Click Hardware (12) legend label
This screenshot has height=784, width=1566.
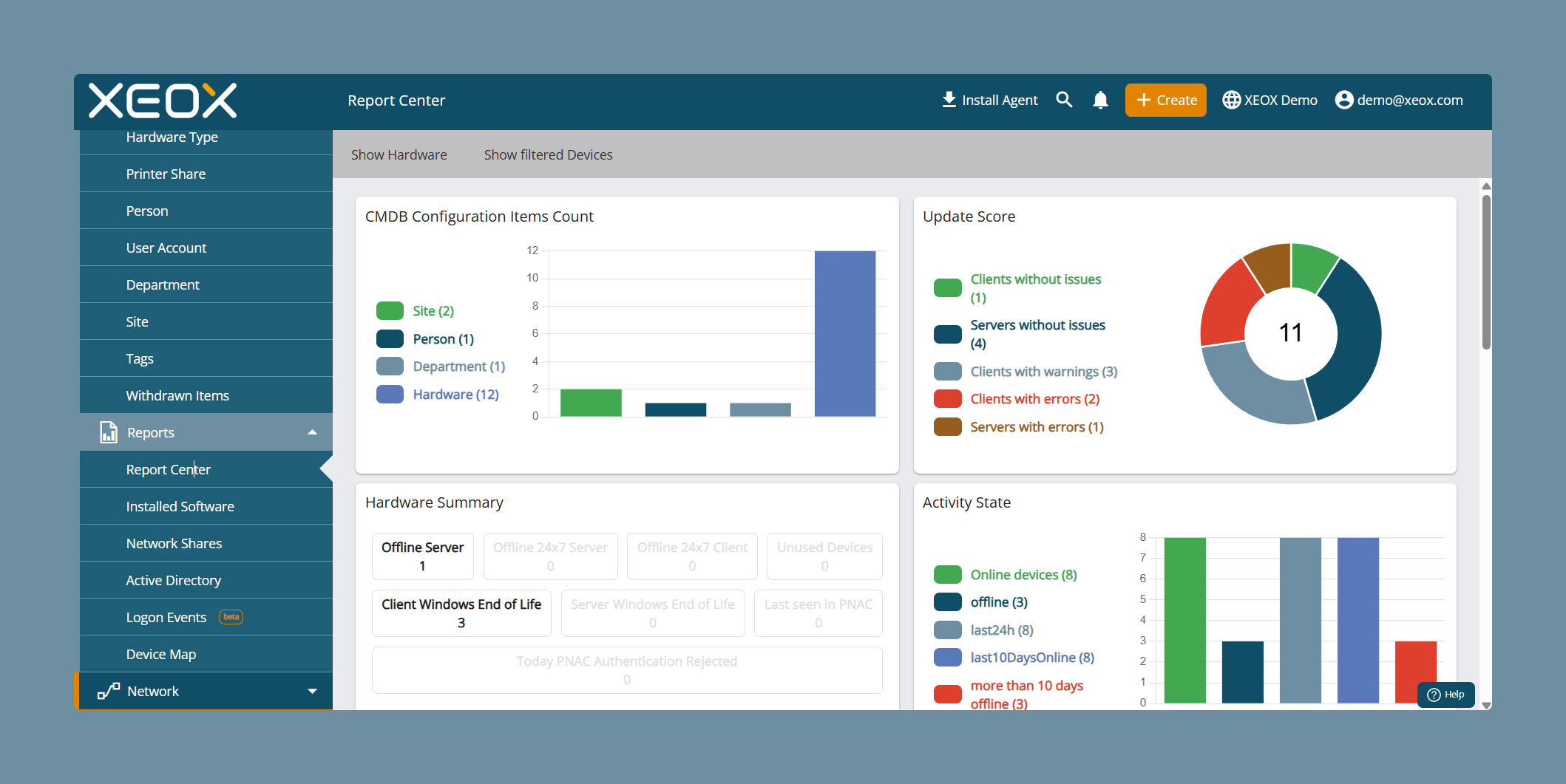coord(455,395)
